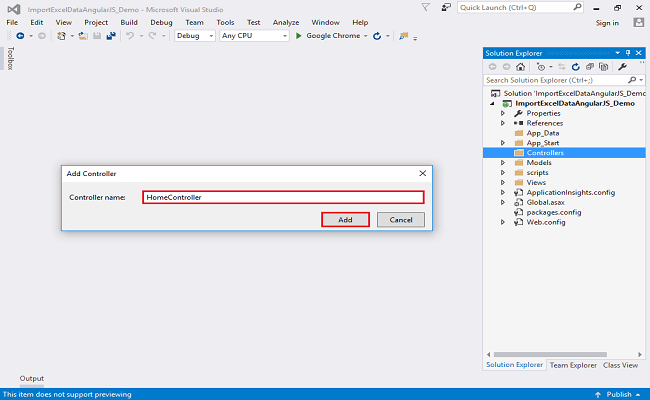Start debugging with the green play icon
Image resolution: width=650 pixels, height=400 pixels.
click(x=298, y=36)
